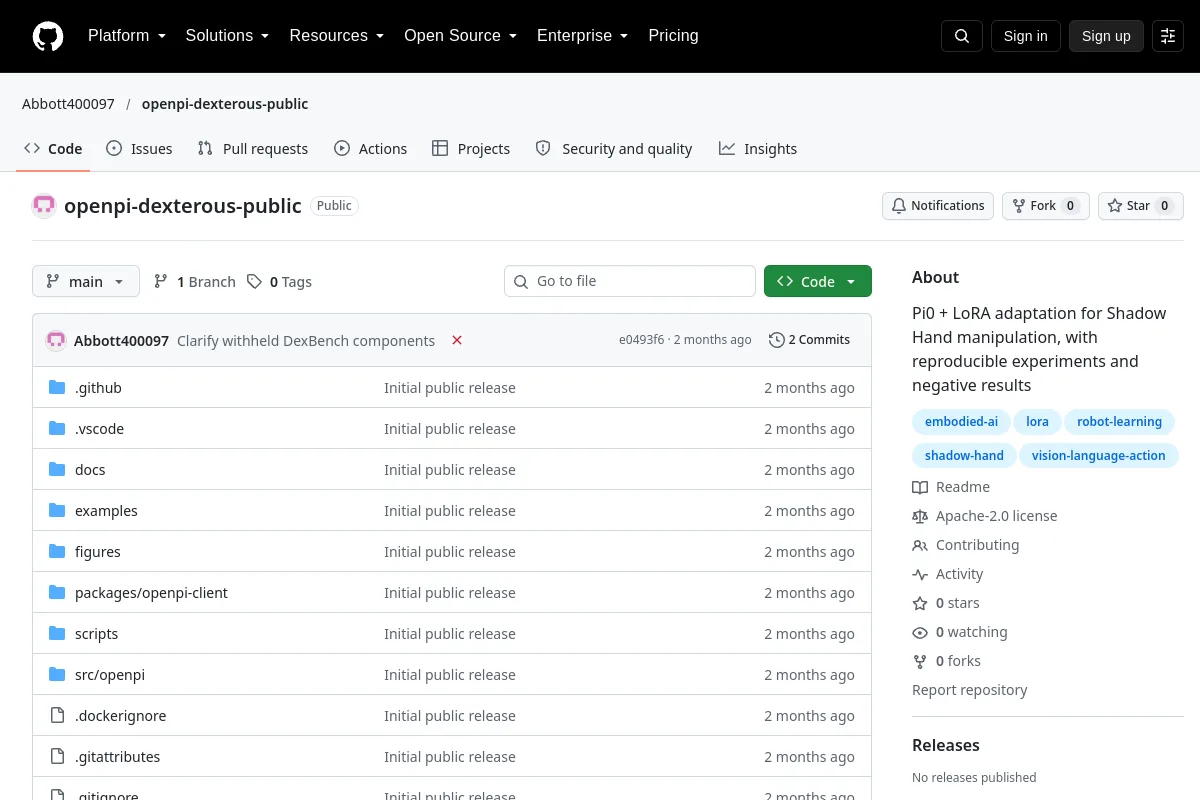Switch to the Actions tab

coord(371,149)
